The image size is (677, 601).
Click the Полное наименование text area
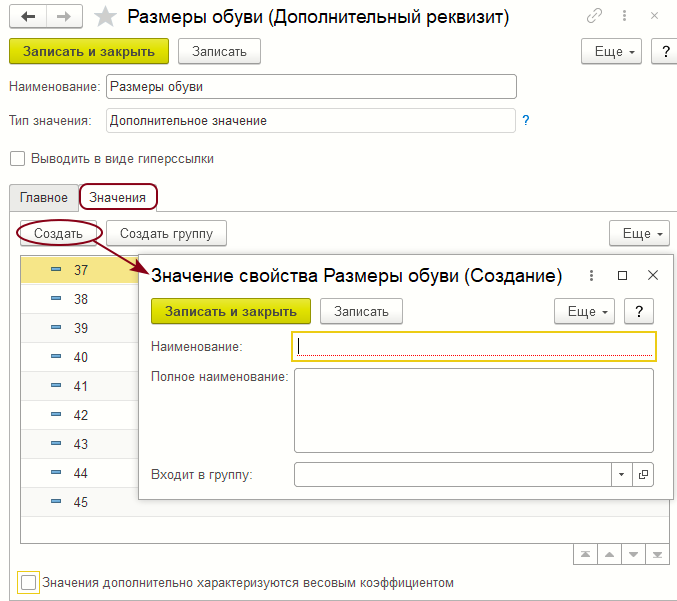[474, 410]
